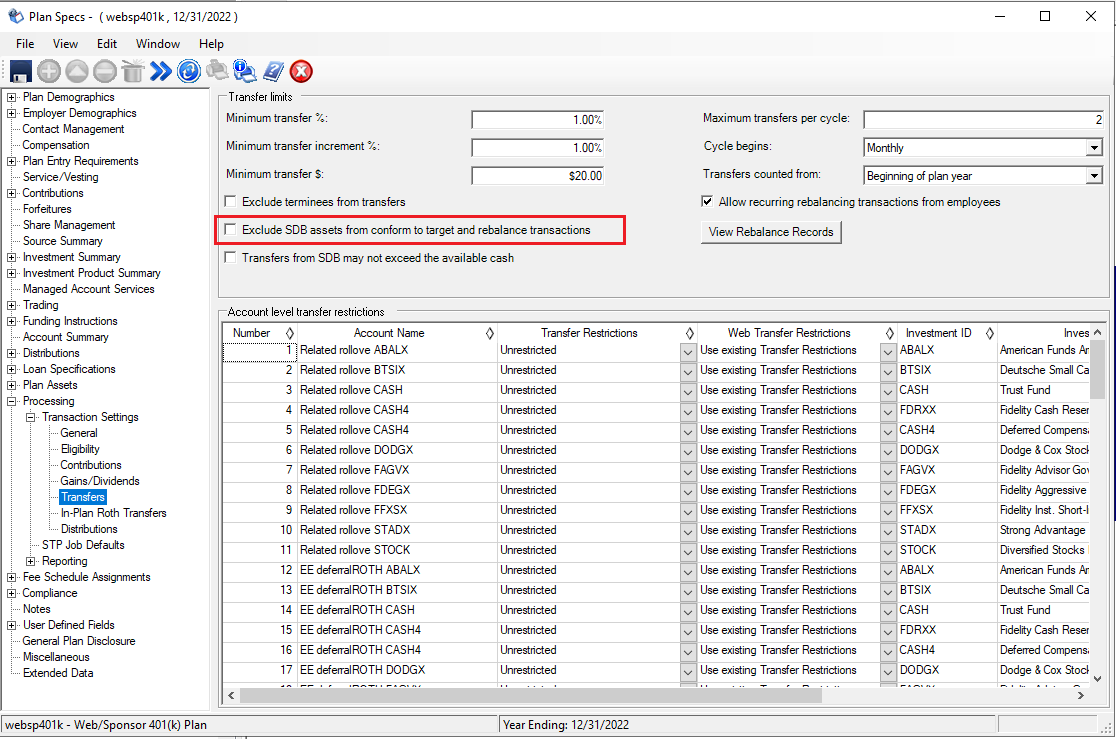Open the Window menu
The width and height of the screenshot is (1116, 741).
coord(158,43)
